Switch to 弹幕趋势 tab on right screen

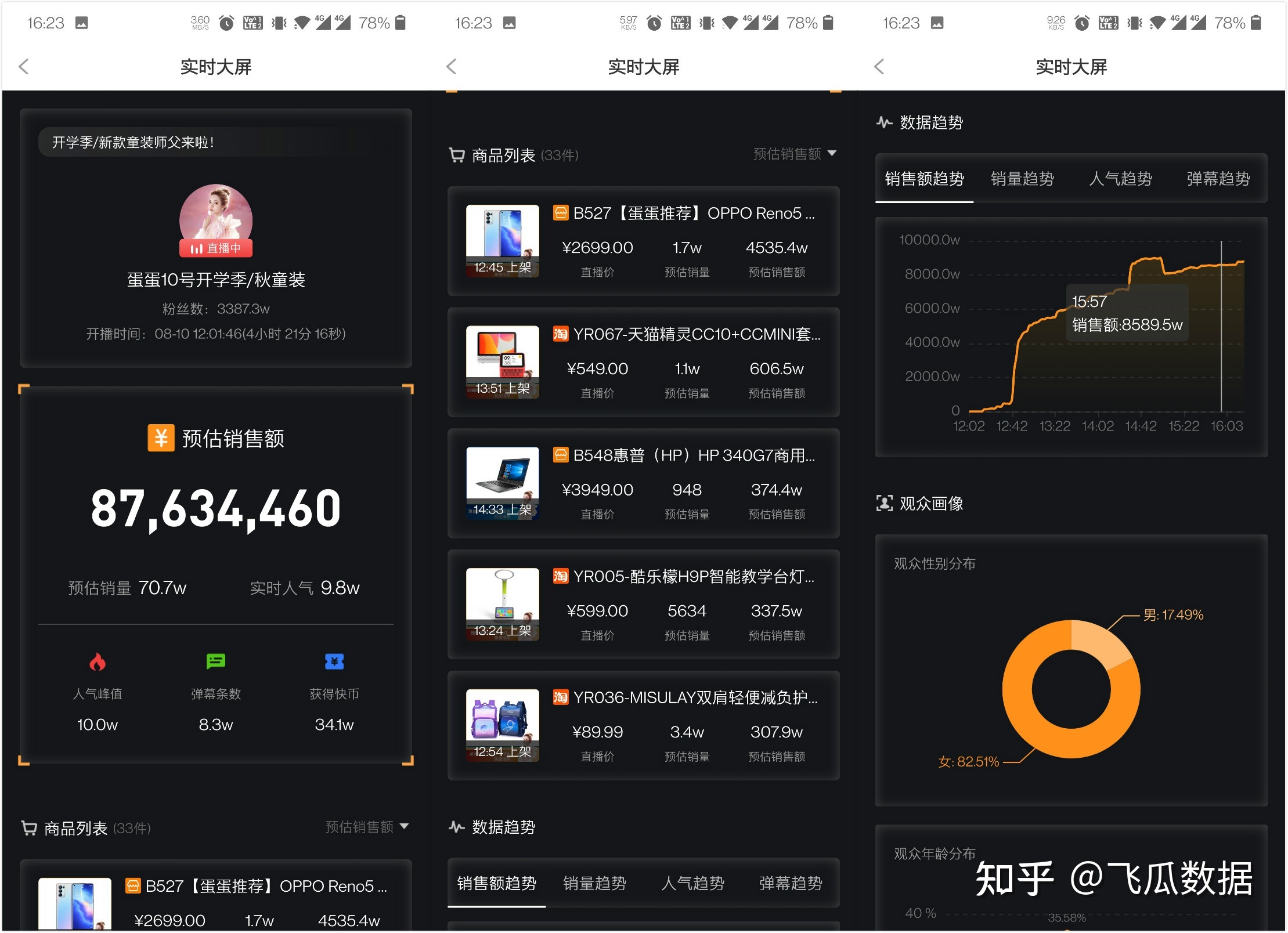[x=1218, y=179]
